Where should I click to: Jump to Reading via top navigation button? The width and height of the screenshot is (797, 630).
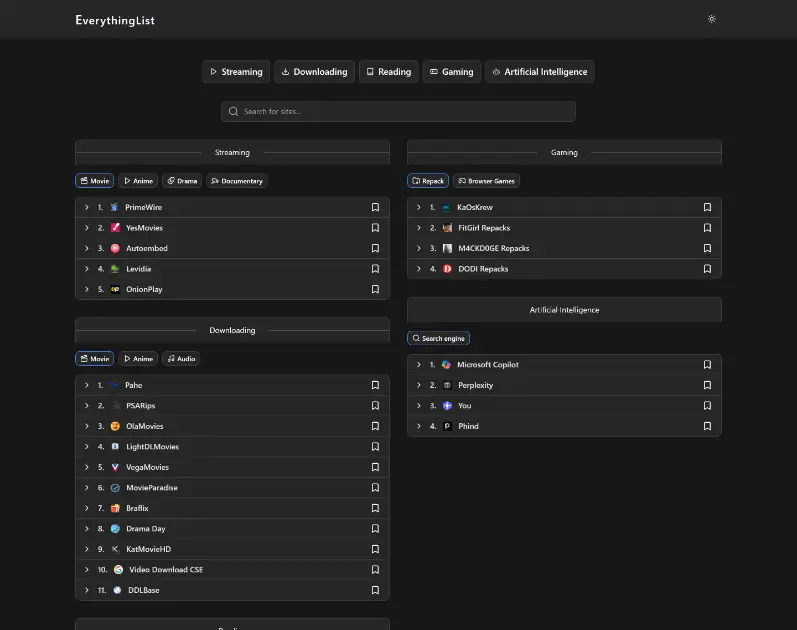389,72
